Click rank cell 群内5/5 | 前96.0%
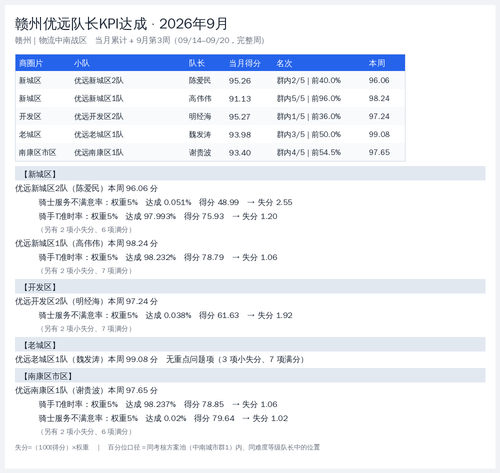The width and height of the screenshot is (500, 473). point(309,98)
